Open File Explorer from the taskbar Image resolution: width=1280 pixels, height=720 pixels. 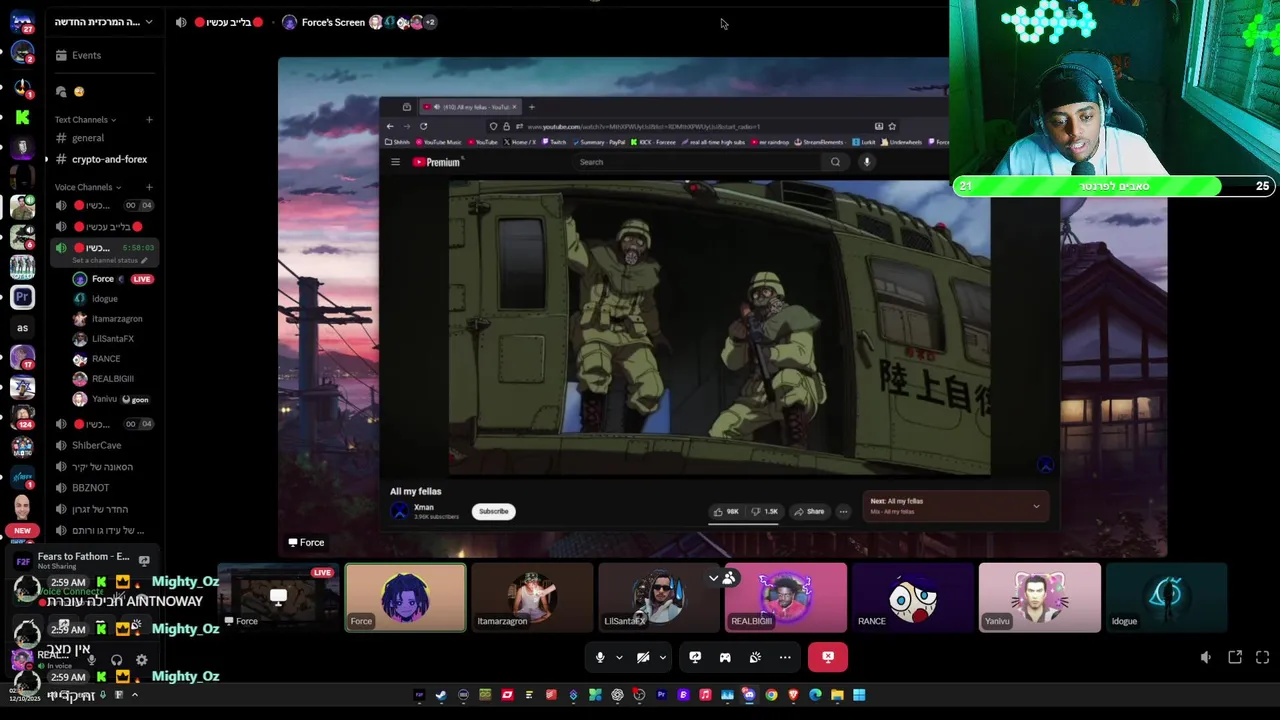(x=837, y=695)
